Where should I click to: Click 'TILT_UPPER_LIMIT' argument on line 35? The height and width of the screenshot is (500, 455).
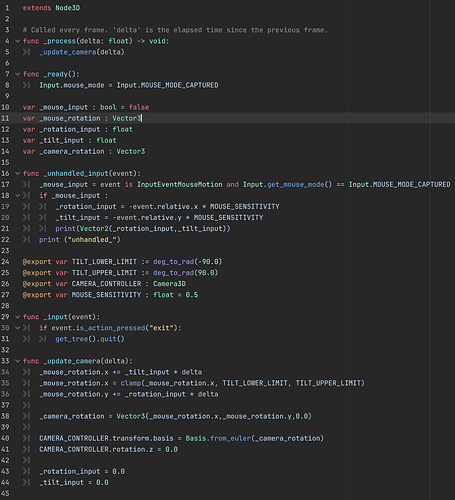(328, 383)
